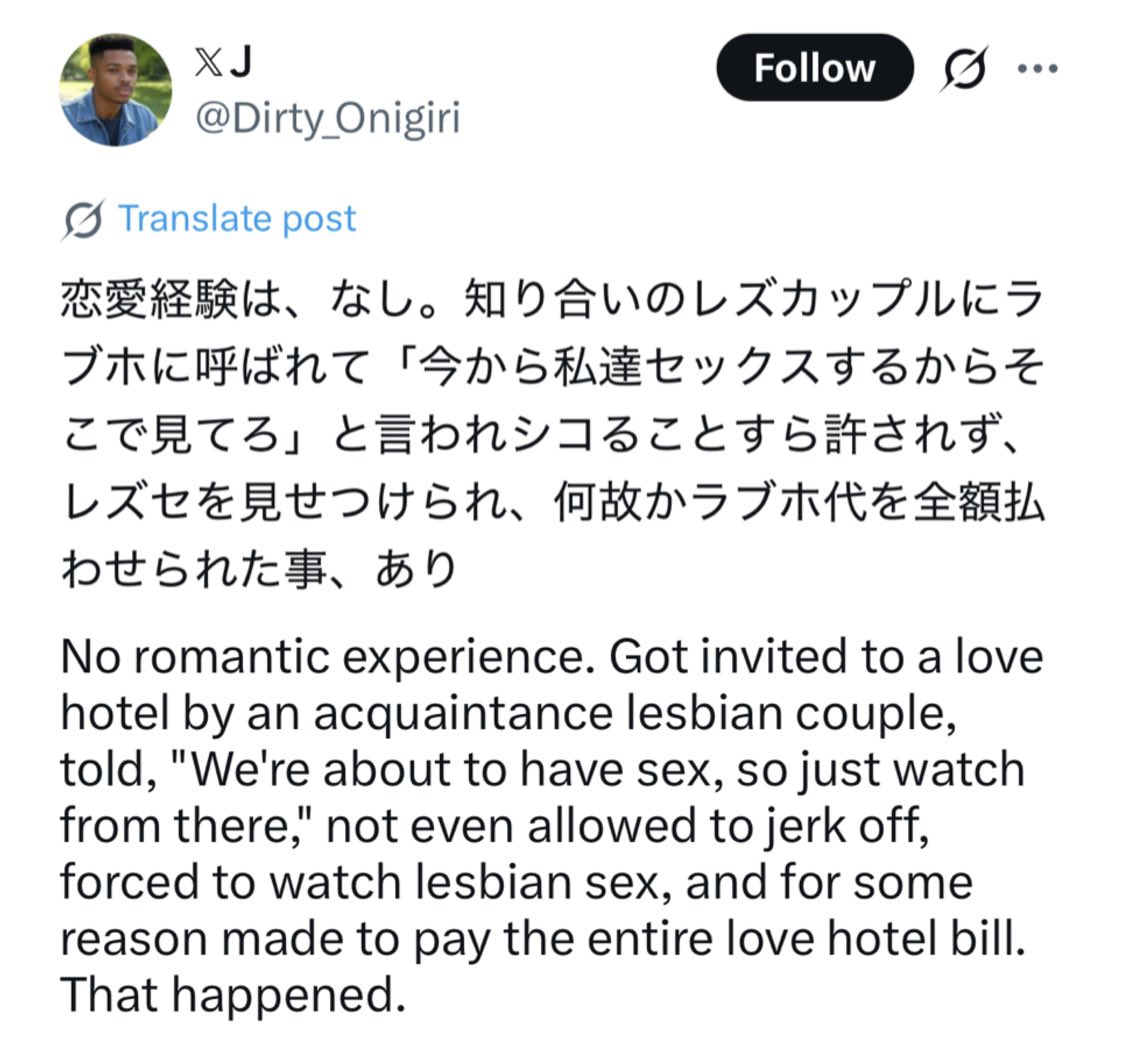The height and width of the screenshot is (1053, 1128).
Task: Follow the @Dirty_Onigiri account
Action: 814,68
